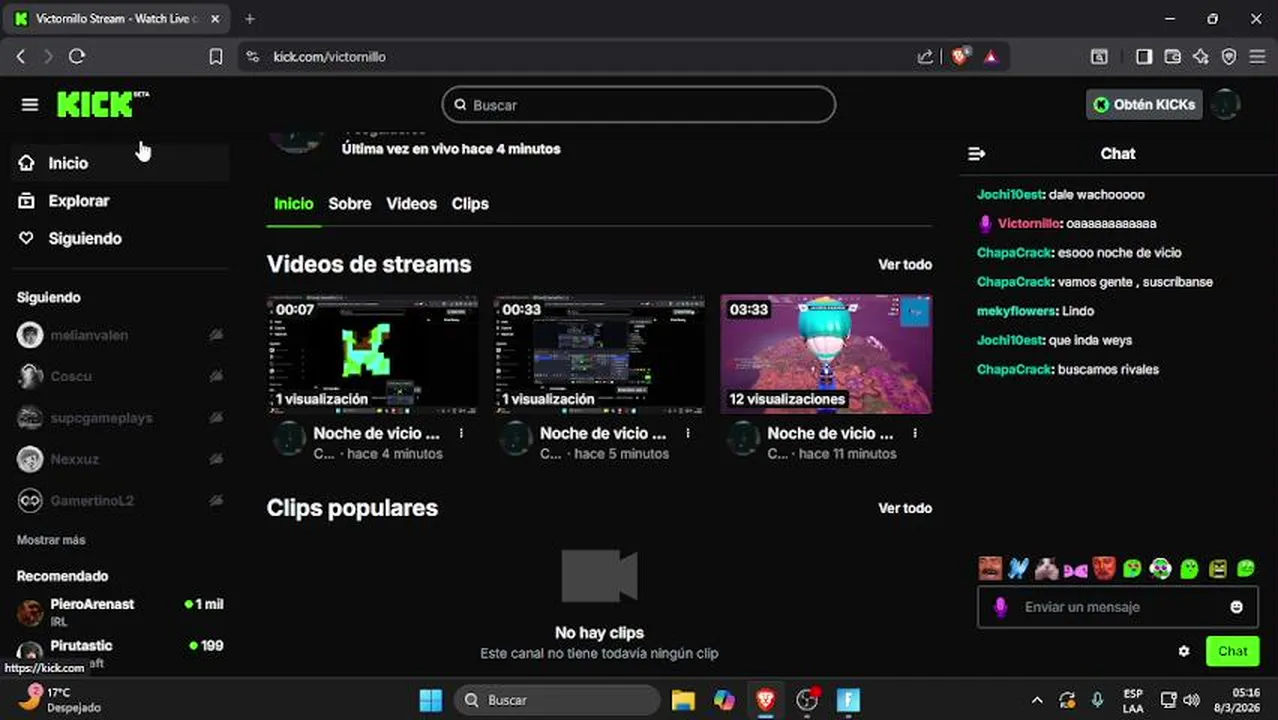Open Siguiendo in the sidebar
This screenshot has width=1278, height=720.
click(x=120, y=239)
